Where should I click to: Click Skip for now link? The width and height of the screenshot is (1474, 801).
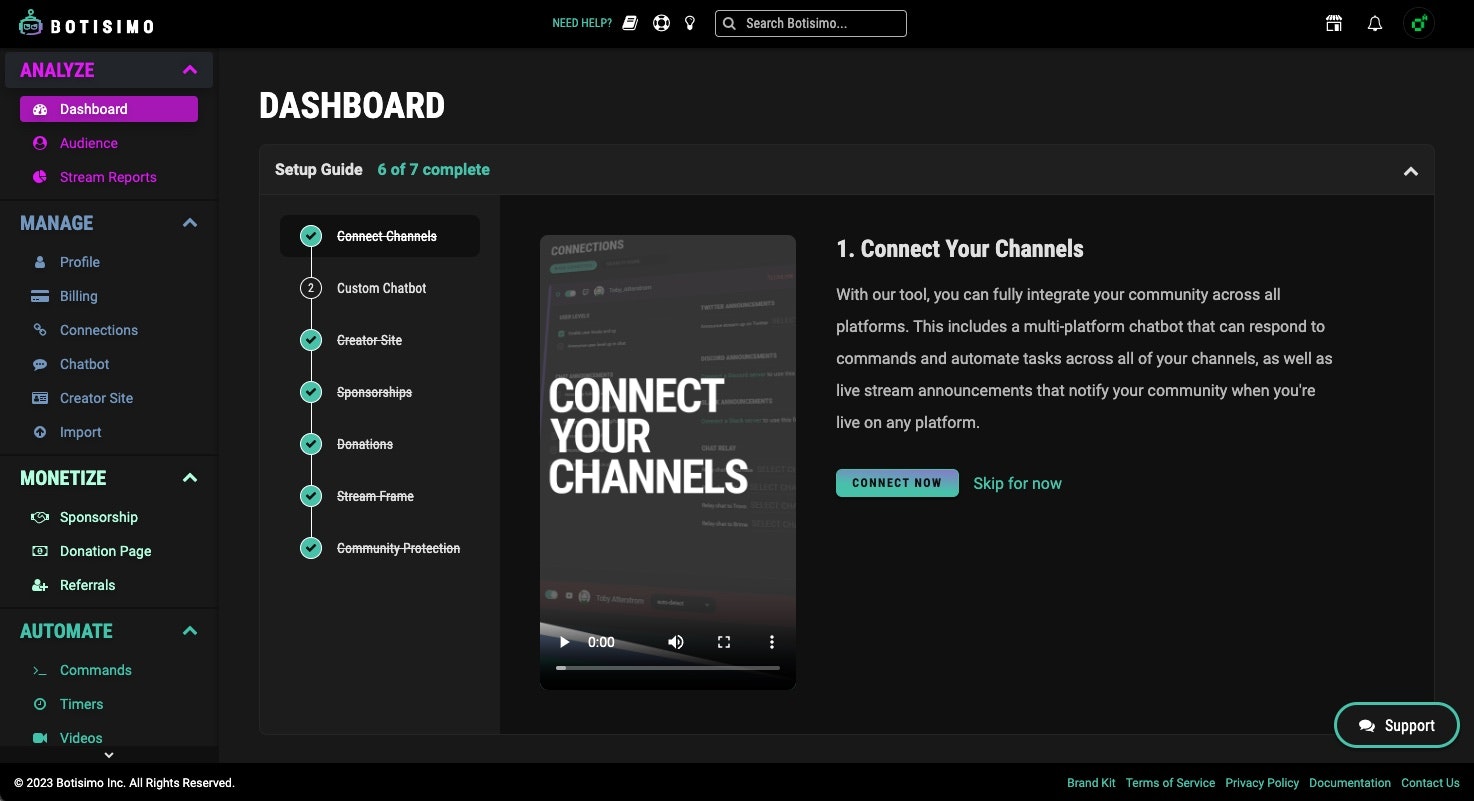(x=1017, y=483)
